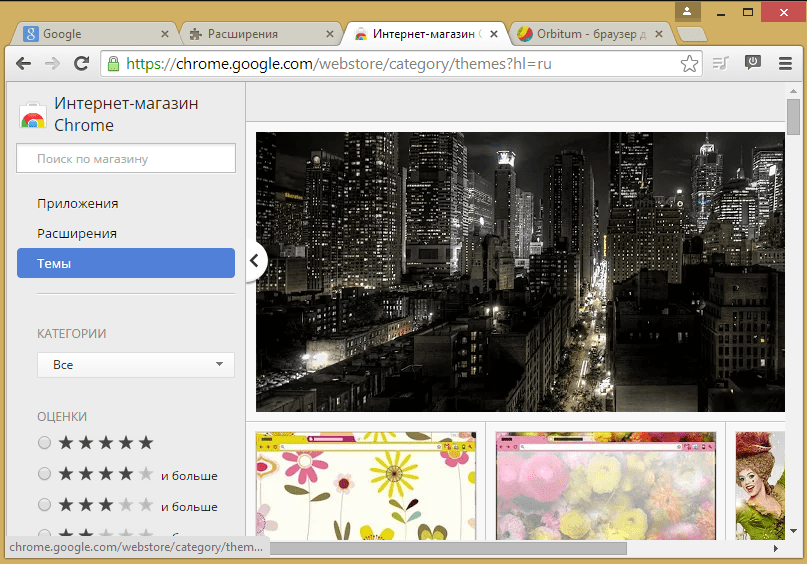The width and height of the screenshot is (807, 564).
Task: Open the Расширения section in sidebar
Action: [x=77, y=233]
